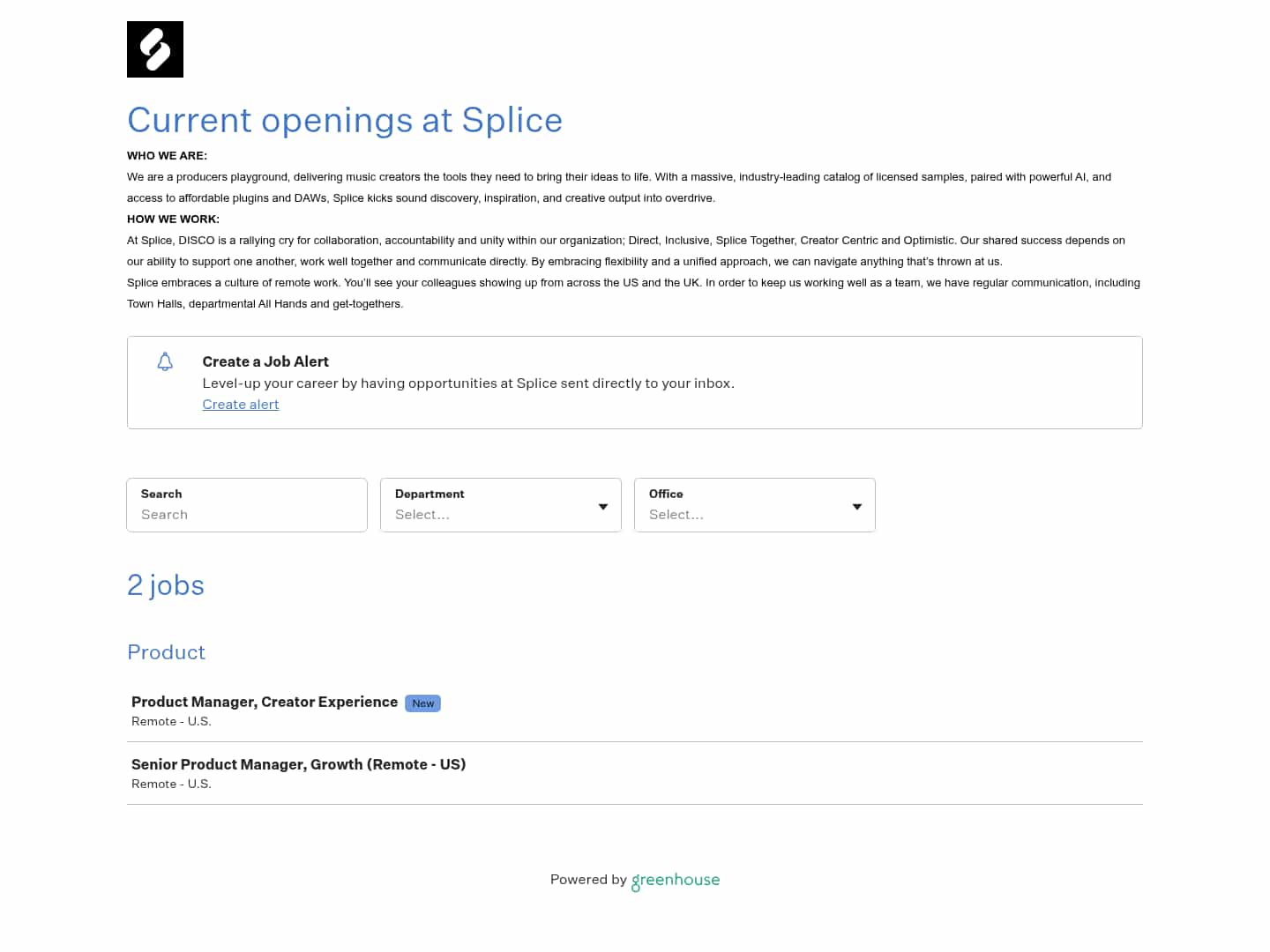This screenshot has height=952, width=1270.
Task: Open the Product Manager, Creator Experience listing
Action: 264,702
